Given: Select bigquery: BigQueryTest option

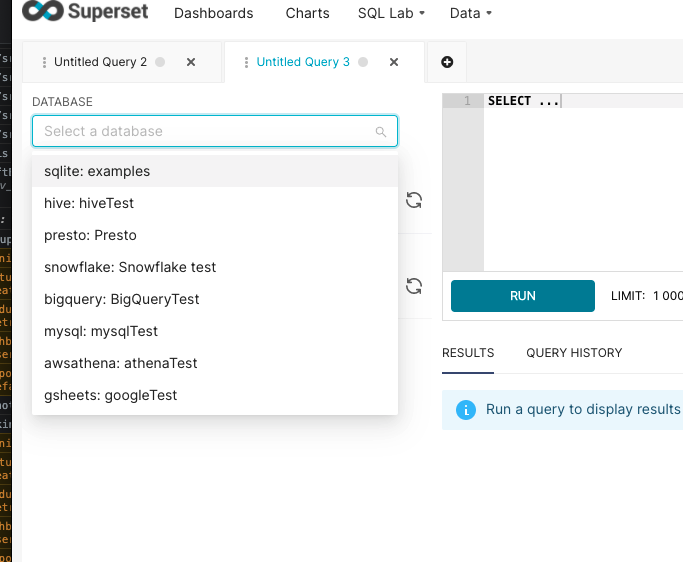Looking at the screenshot, I should click(215, 299).
